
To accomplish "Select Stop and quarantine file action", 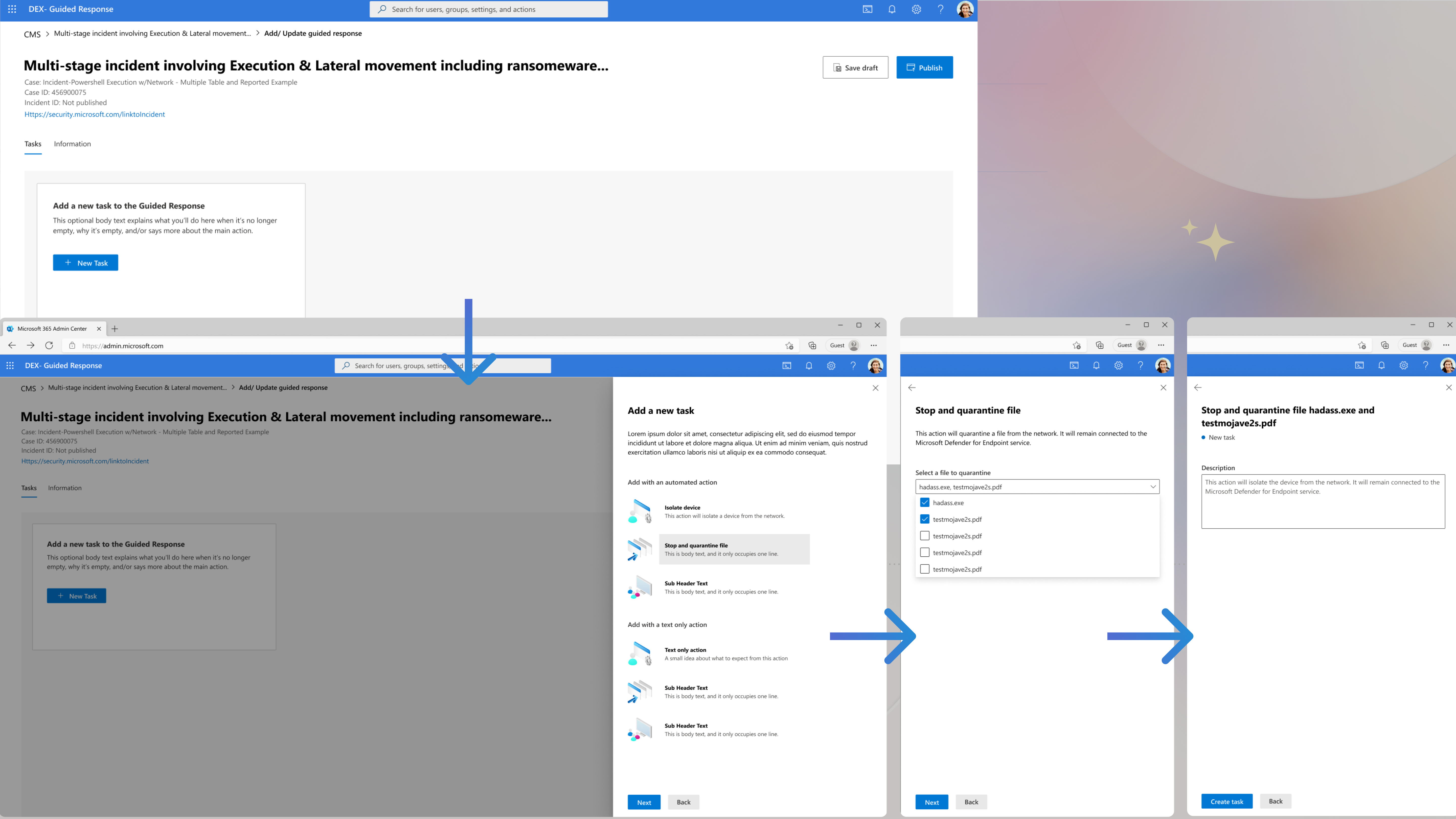I will coord(718,549).
